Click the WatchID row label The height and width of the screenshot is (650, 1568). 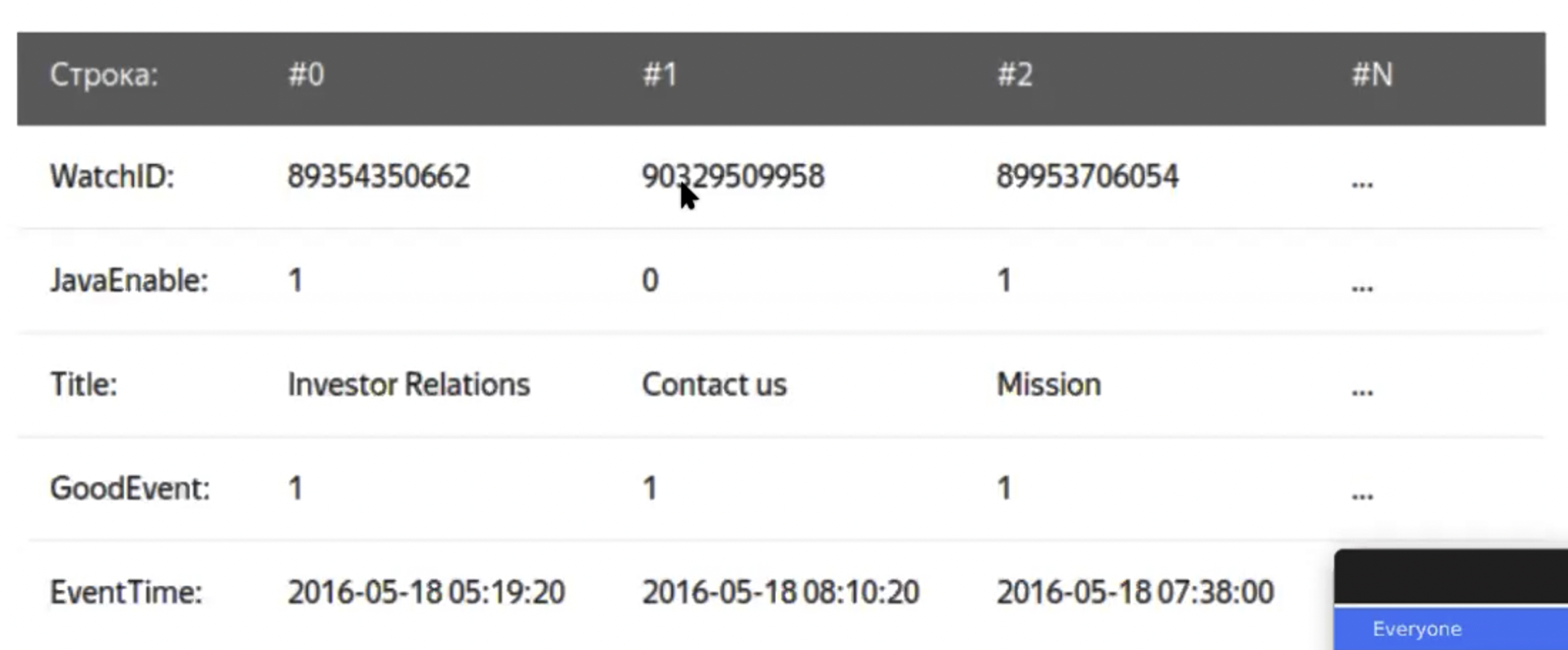click(112, 176)
